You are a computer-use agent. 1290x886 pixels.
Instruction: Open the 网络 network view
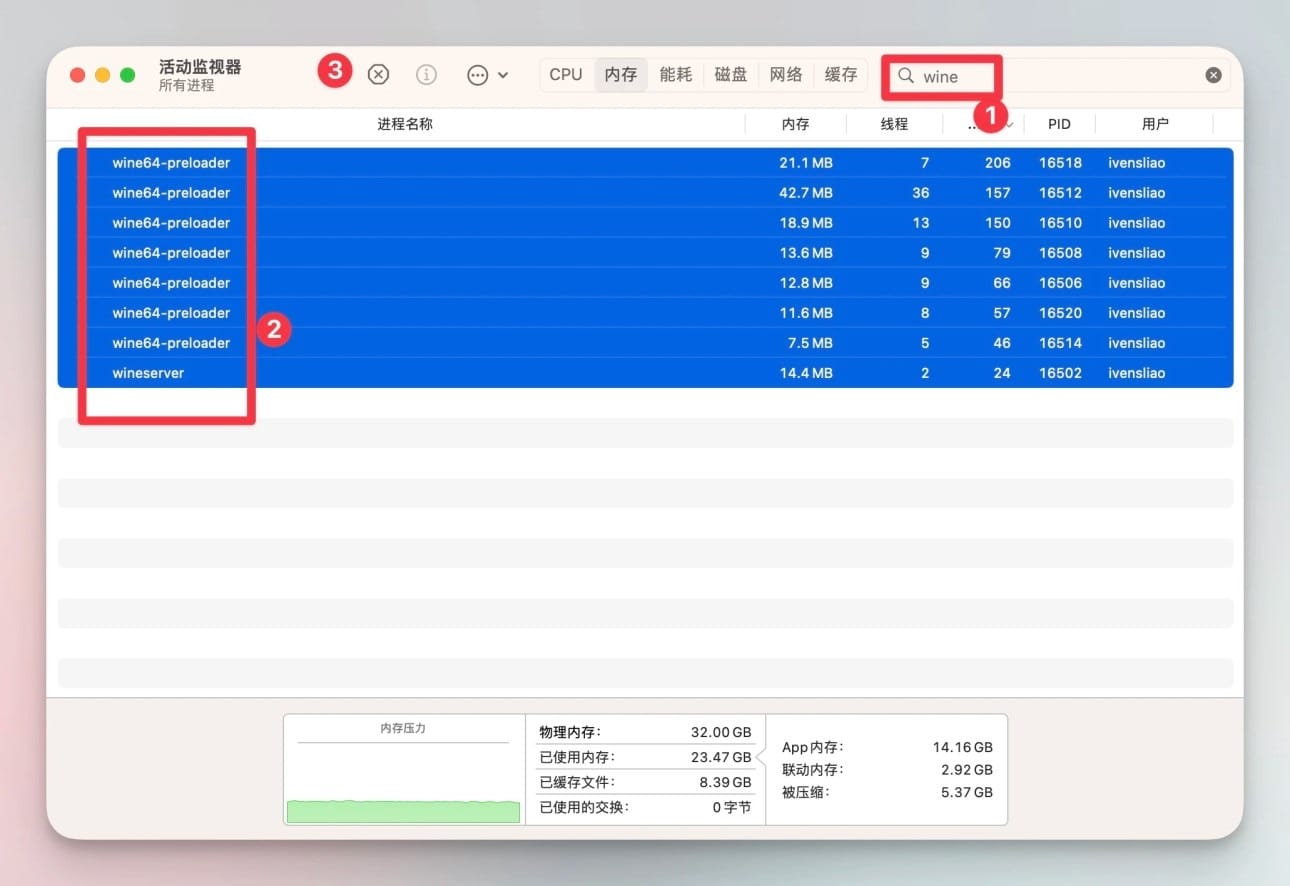(x=786, y=74)
